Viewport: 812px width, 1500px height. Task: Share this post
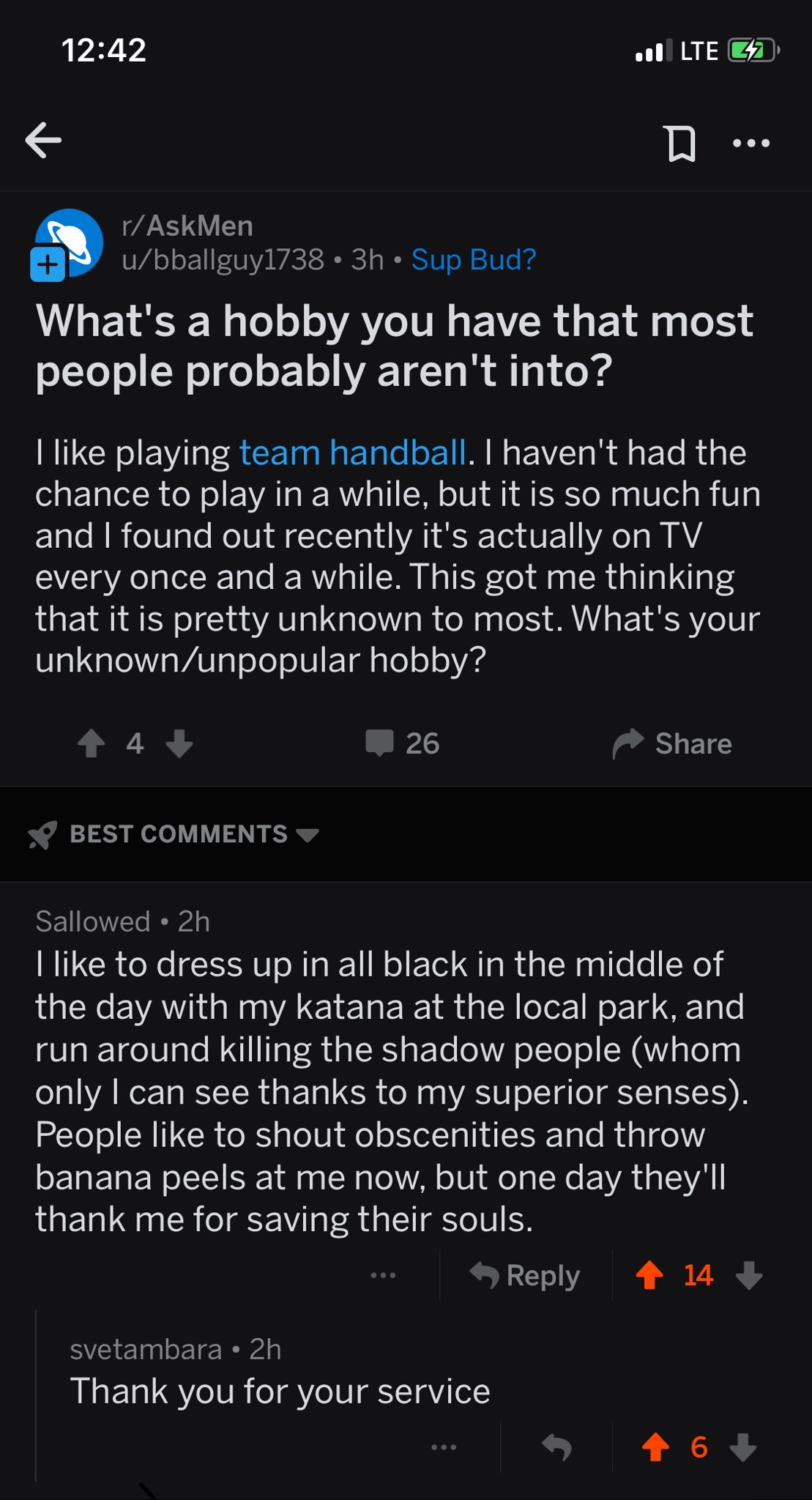(x=672, y=743)
